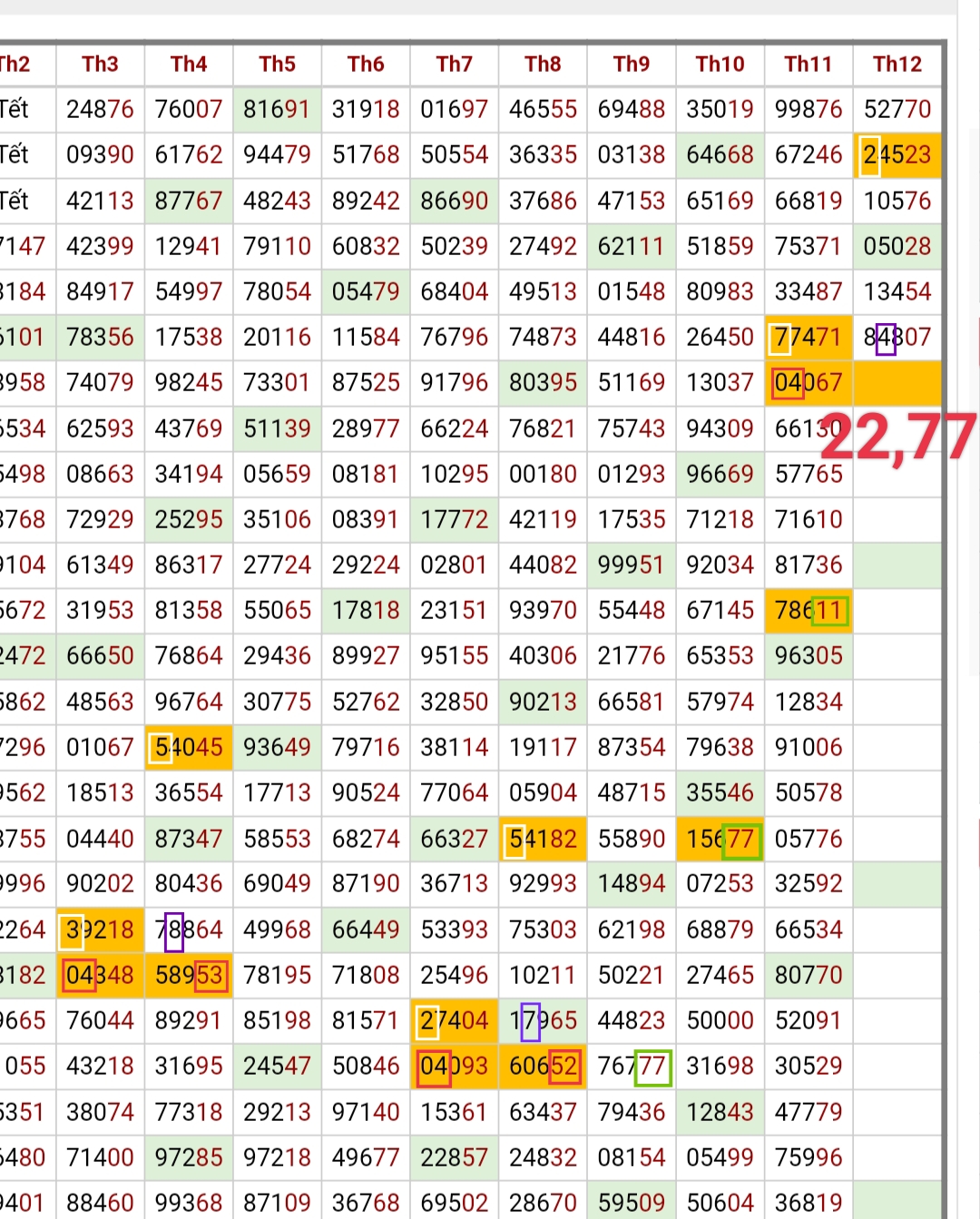Select the green cell 90213
The height and width of the screenshot is (1219, 980).
(543, 702)
